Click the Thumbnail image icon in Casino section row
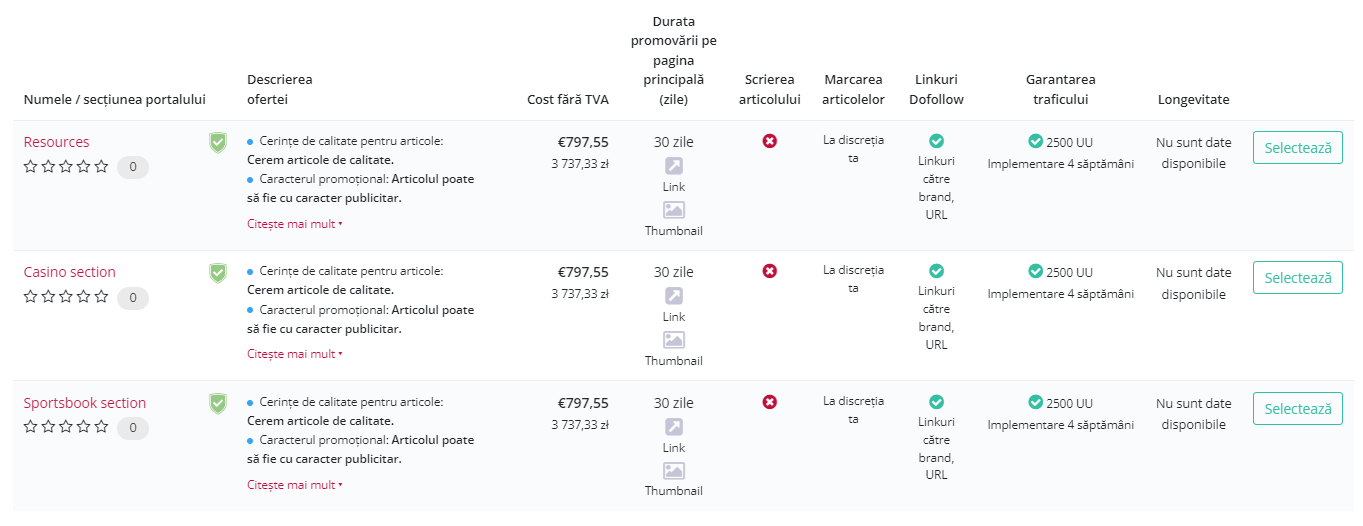Image resolution: width=1363 pixels, height=526 pixels. click(x=674, y=340)
